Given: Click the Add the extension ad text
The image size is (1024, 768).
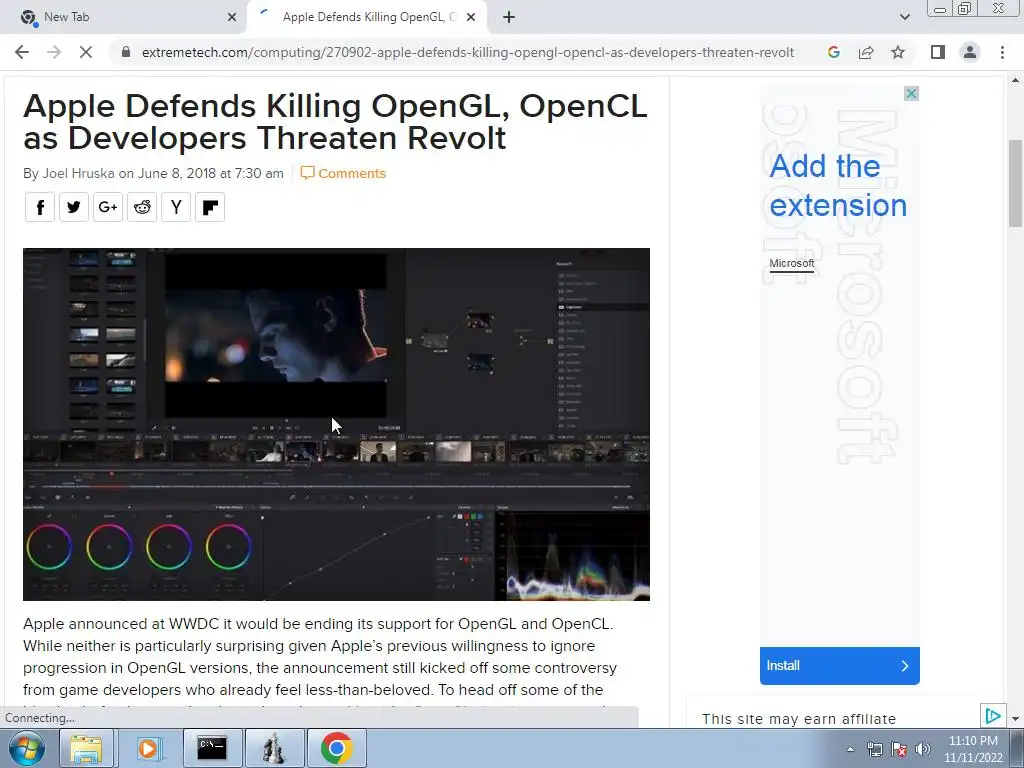Looking at the screenshot, I should 838,185.
